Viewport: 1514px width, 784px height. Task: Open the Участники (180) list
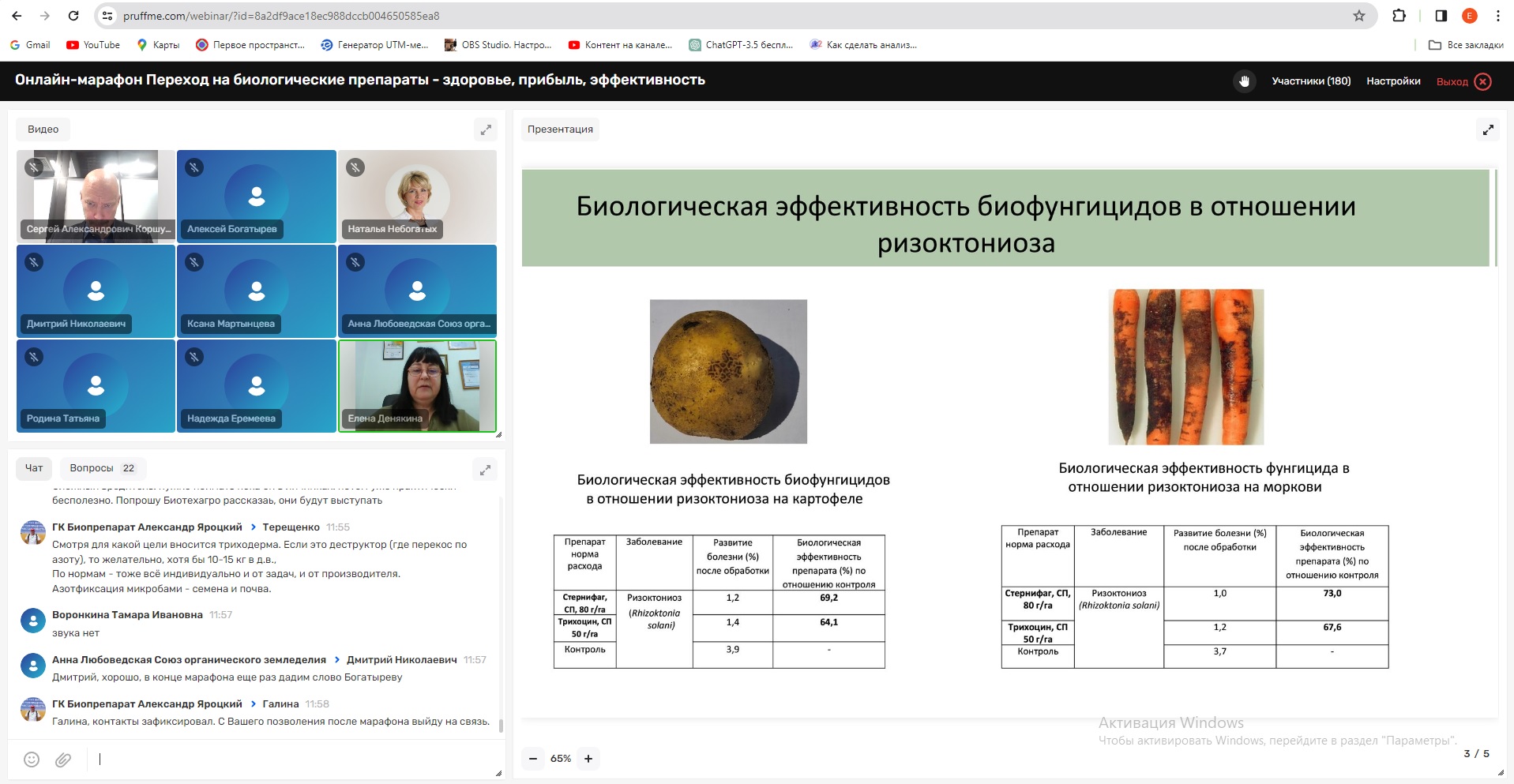[1311, 81]
